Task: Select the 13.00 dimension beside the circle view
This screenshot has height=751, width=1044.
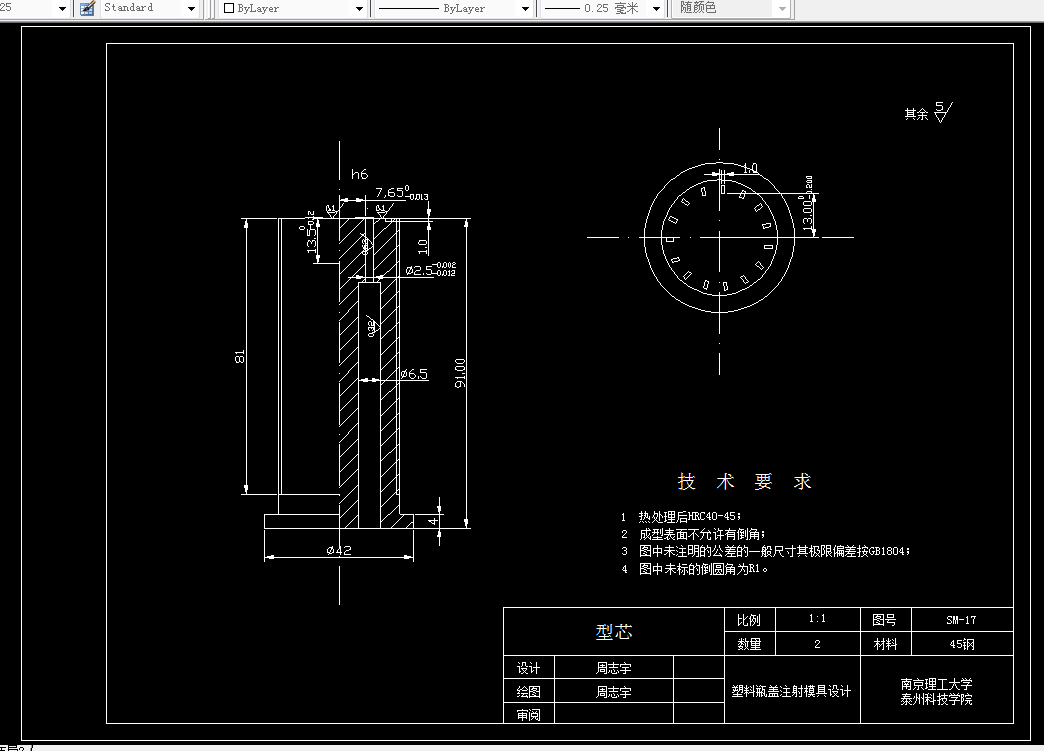Action: pos(807,204)
